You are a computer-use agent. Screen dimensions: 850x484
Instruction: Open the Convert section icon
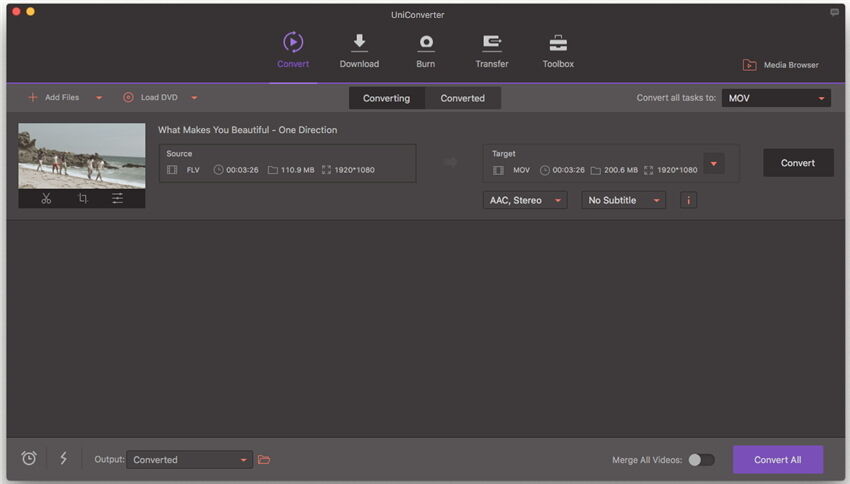pos(293,42)
